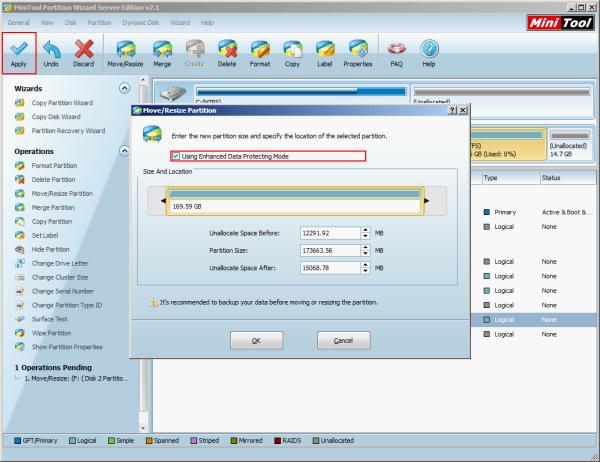Click the Unallocate Space After field

330,268
